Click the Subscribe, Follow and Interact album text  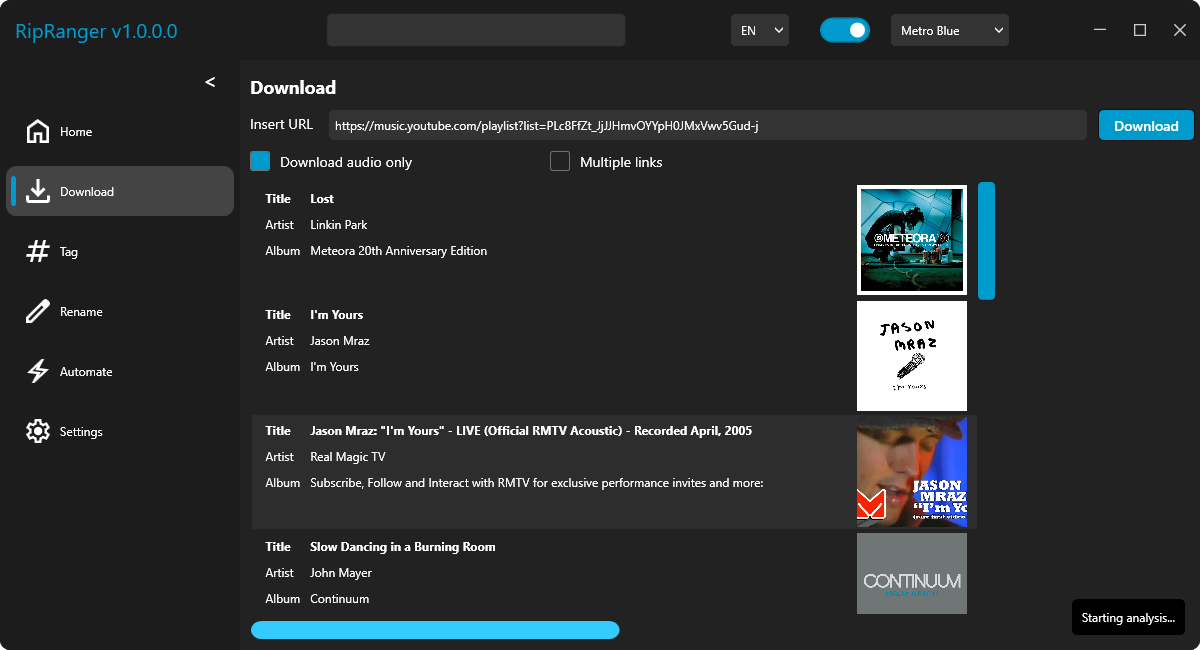(x=537, y=483)
